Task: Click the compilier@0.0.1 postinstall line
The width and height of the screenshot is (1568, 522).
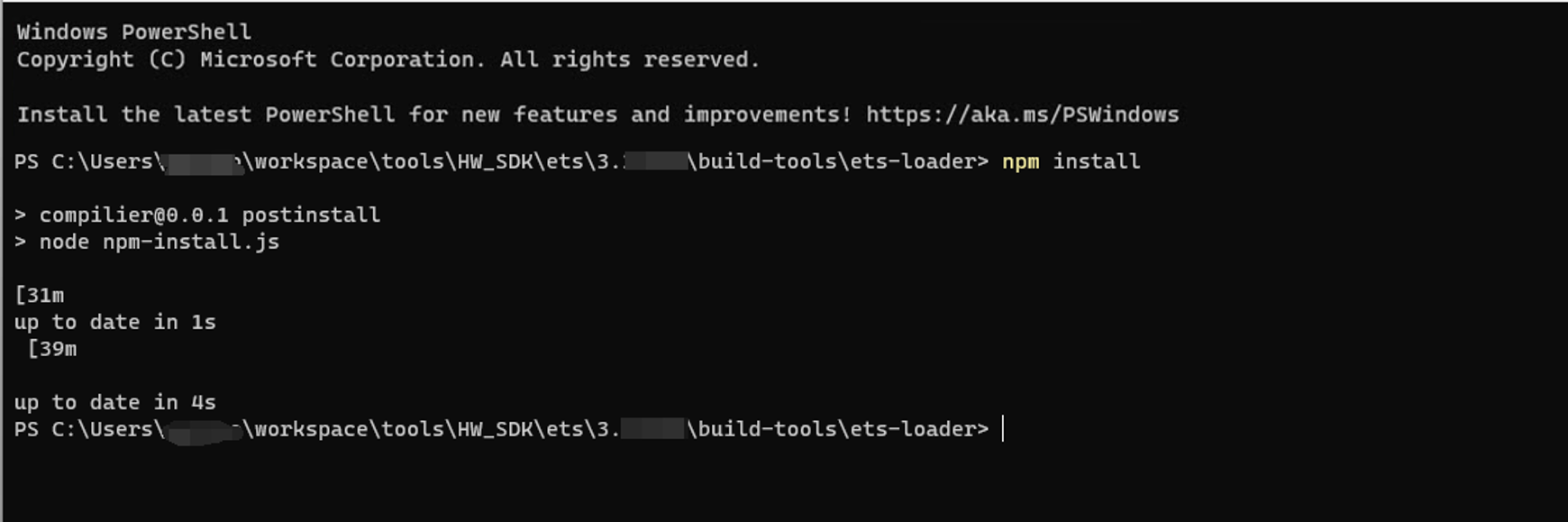Action: [209, 215]
